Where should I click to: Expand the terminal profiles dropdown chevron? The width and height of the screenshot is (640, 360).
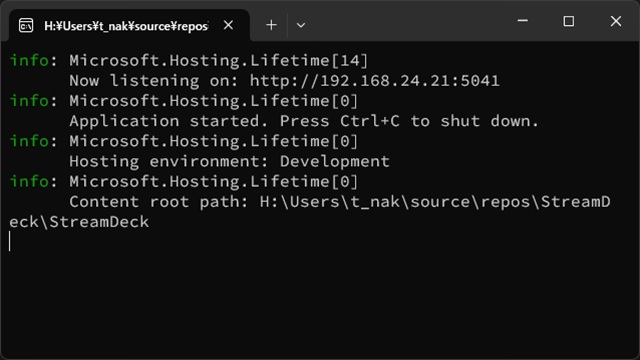(x=301, y=25)
